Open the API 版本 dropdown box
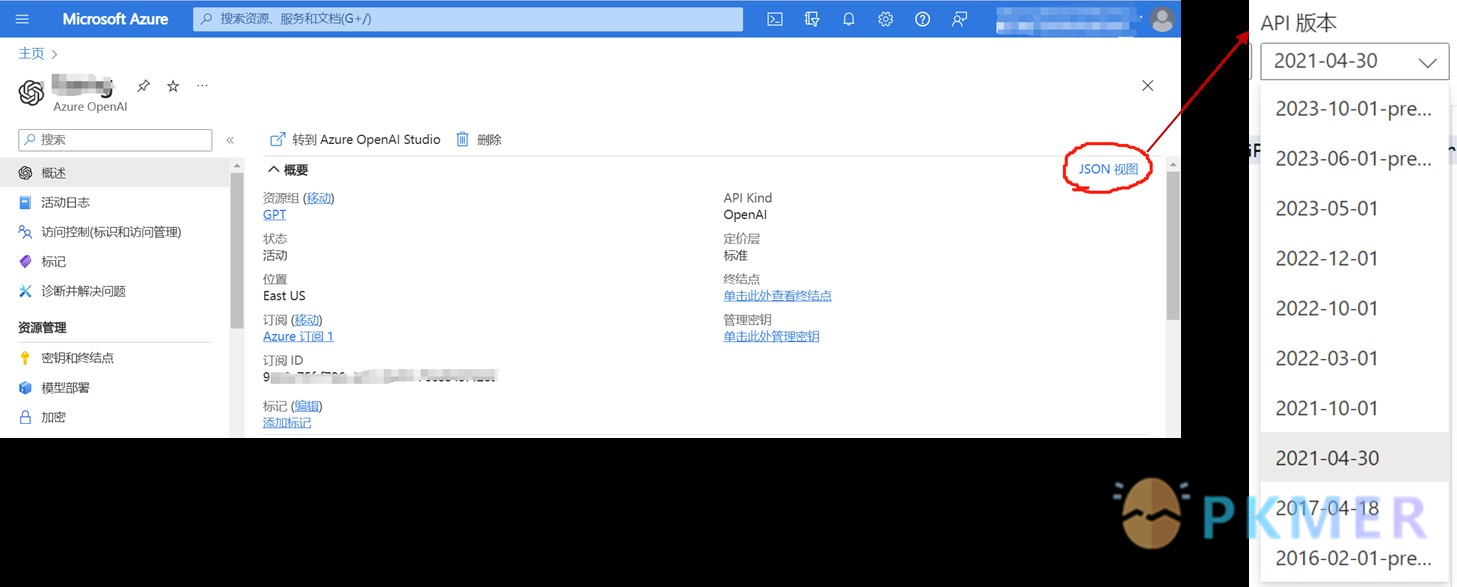The image size is (1457, 587). (1355, 61)
